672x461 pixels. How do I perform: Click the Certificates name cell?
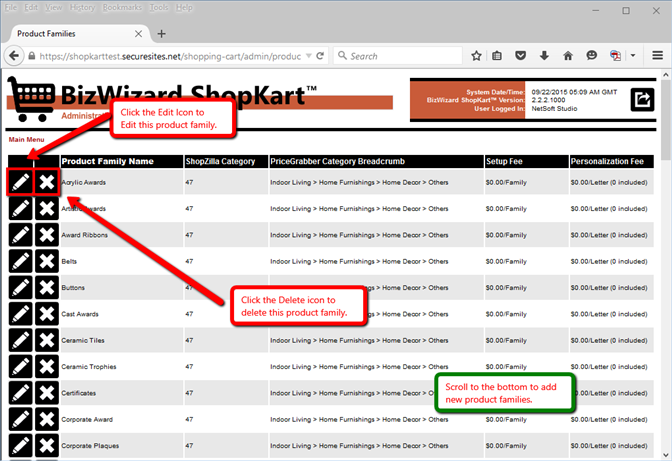(122, 393)
